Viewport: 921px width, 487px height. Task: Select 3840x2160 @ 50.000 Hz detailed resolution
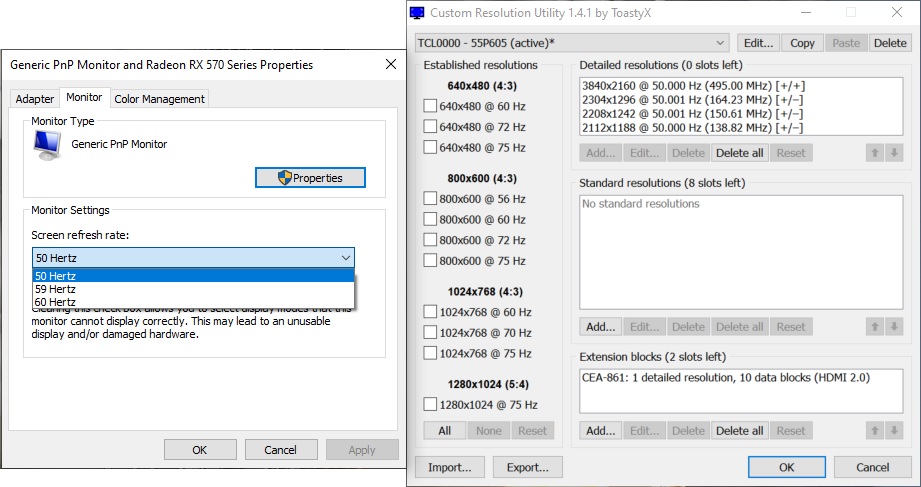pyautogui.click(x=693, y=86)
